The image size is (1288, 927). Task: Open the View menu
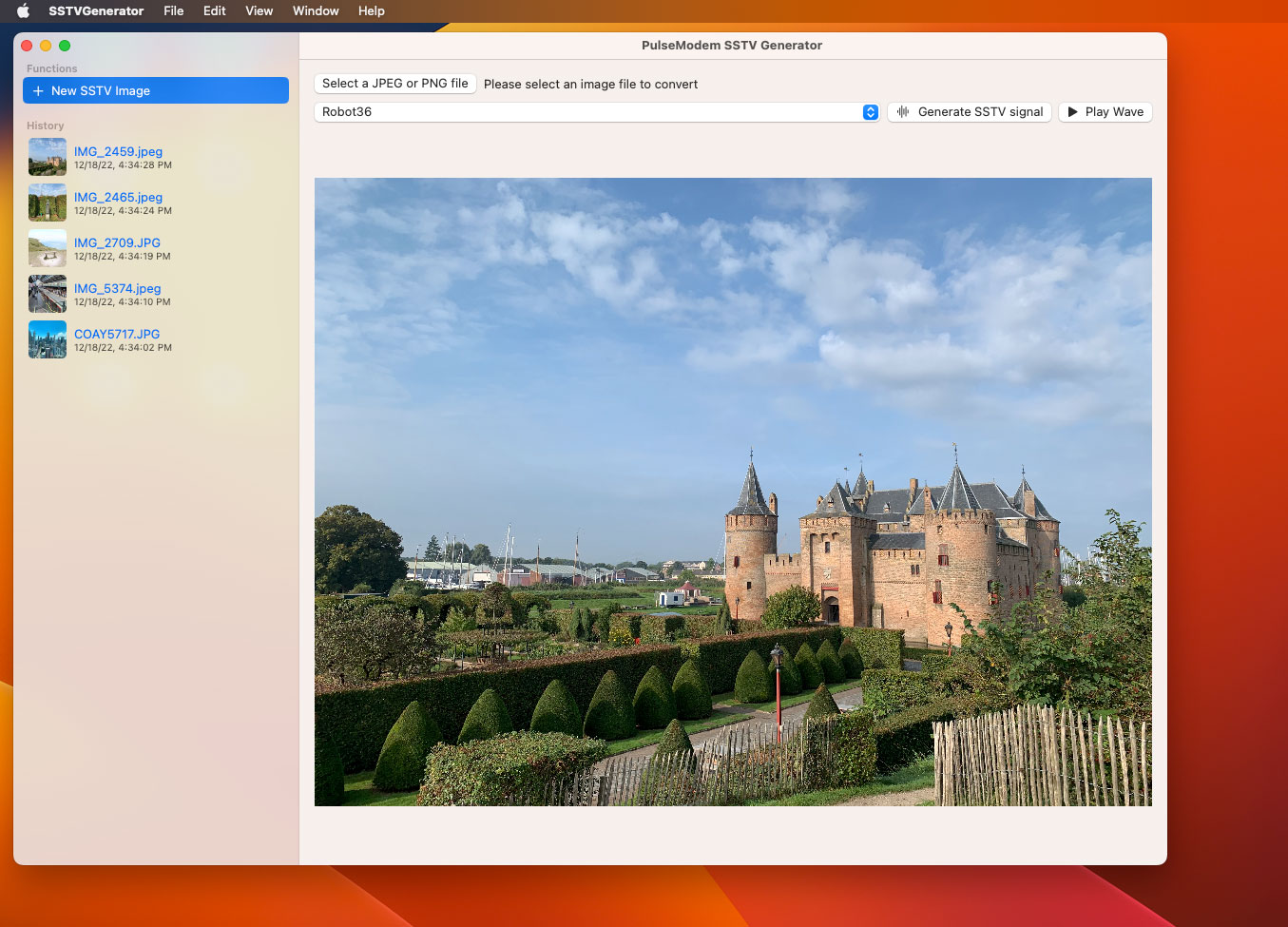point(259,10)
